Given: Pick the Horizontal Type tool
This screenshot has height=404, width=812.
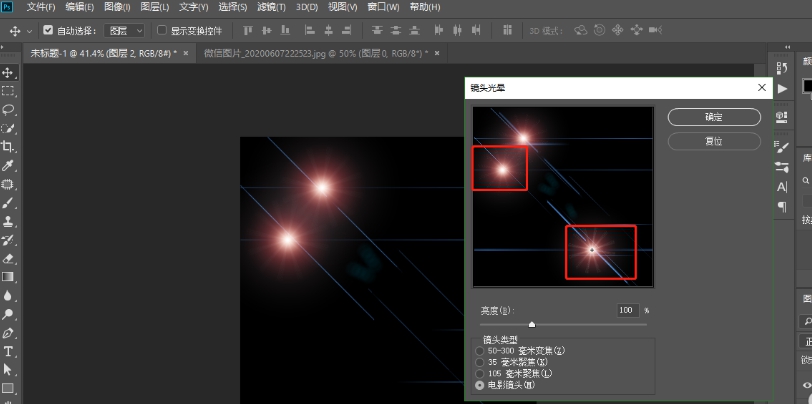Looking at the screenshot, I should pos(8,351).
